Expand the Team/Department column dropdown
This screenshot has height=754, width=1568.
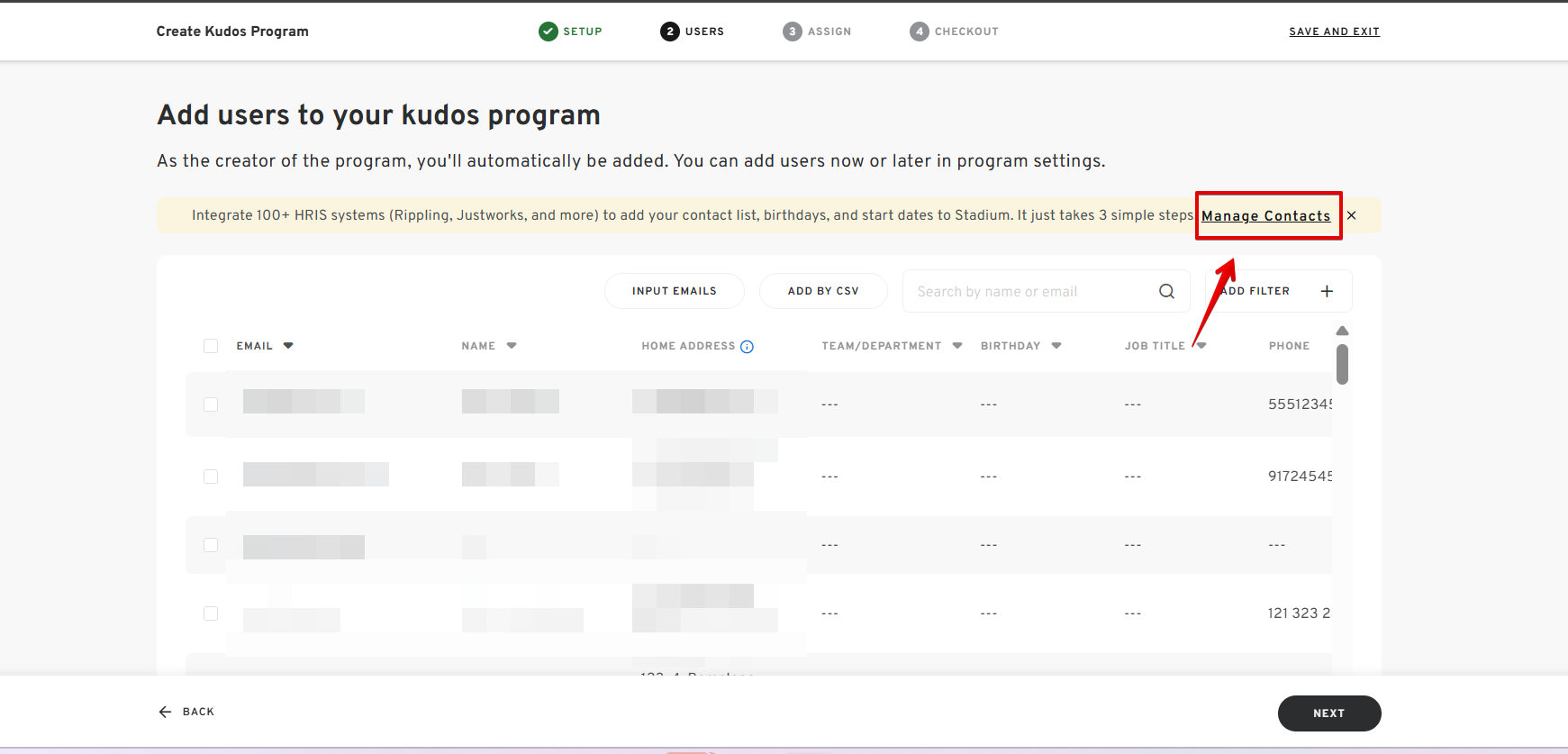coord(957,346)
